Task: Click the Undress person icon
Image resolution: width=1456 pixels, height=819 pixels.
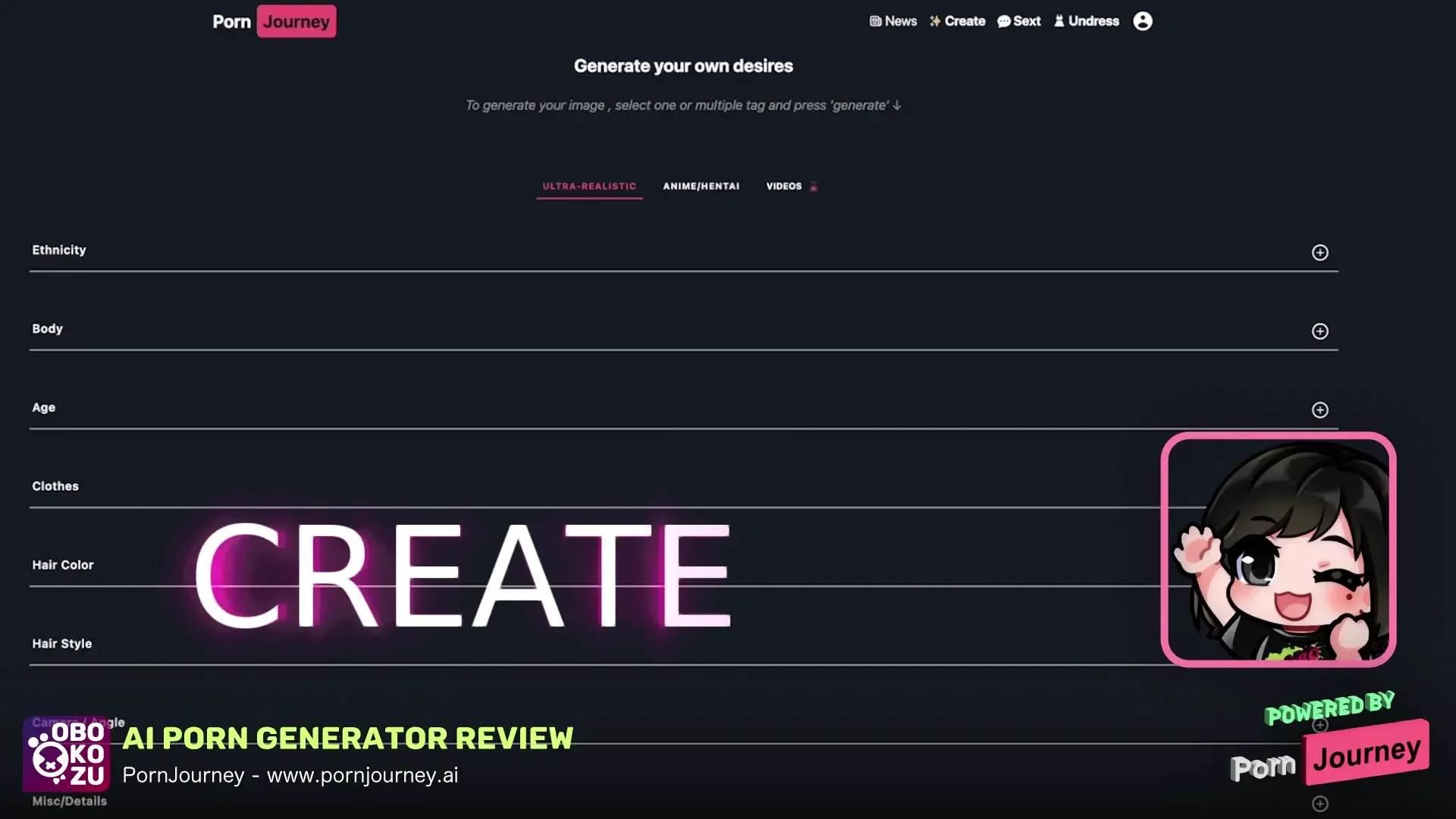Action: pos(1059,21)
